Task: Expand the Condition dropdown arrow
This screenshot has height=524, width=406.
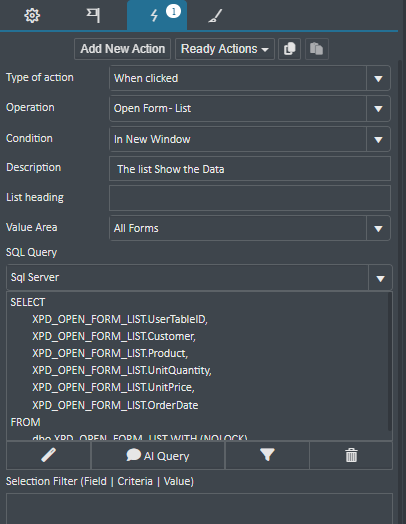Action: (x=378, y=139)
